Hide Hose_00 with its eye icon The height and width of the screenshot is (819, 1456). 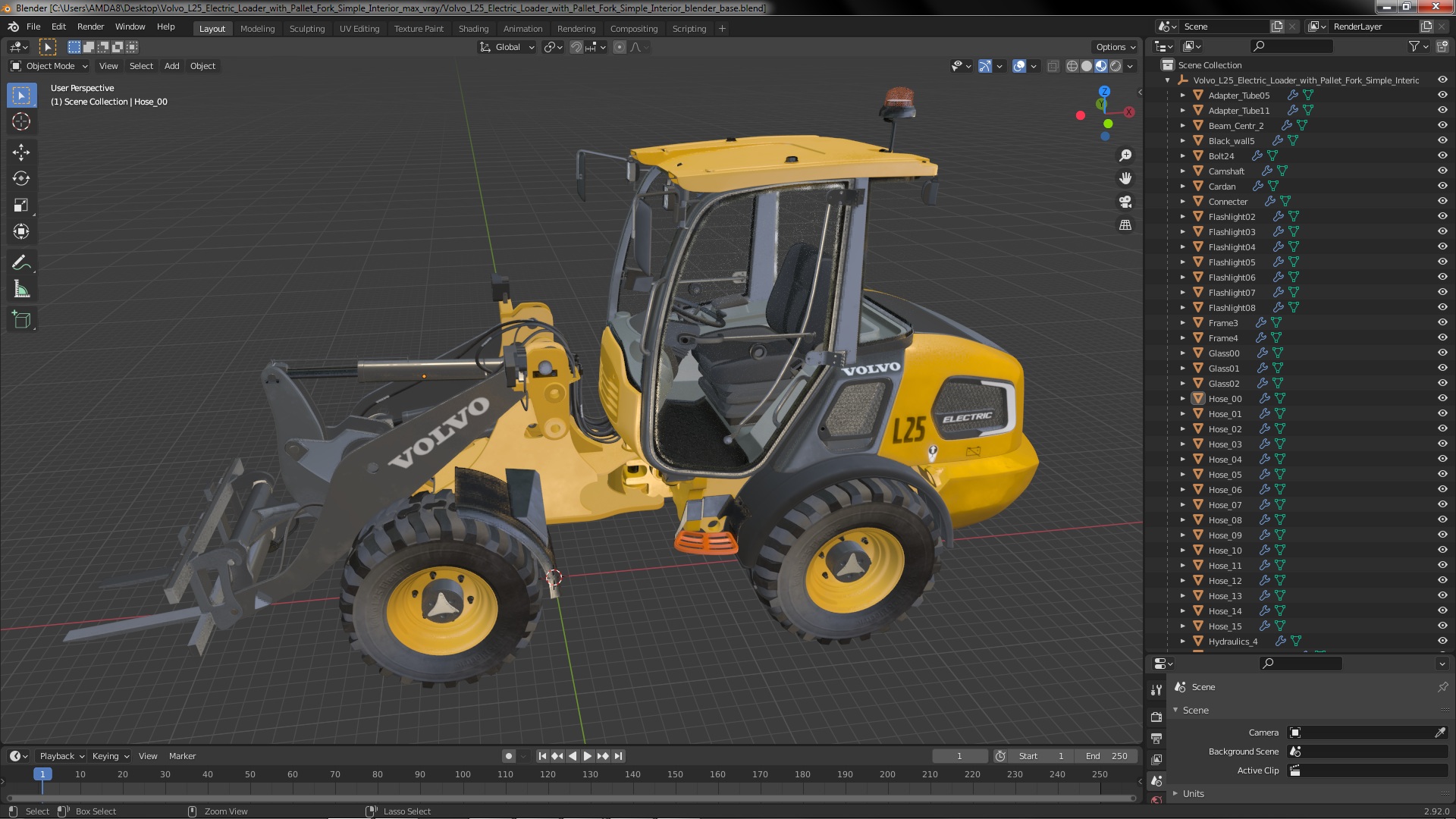click(1442, 399)
